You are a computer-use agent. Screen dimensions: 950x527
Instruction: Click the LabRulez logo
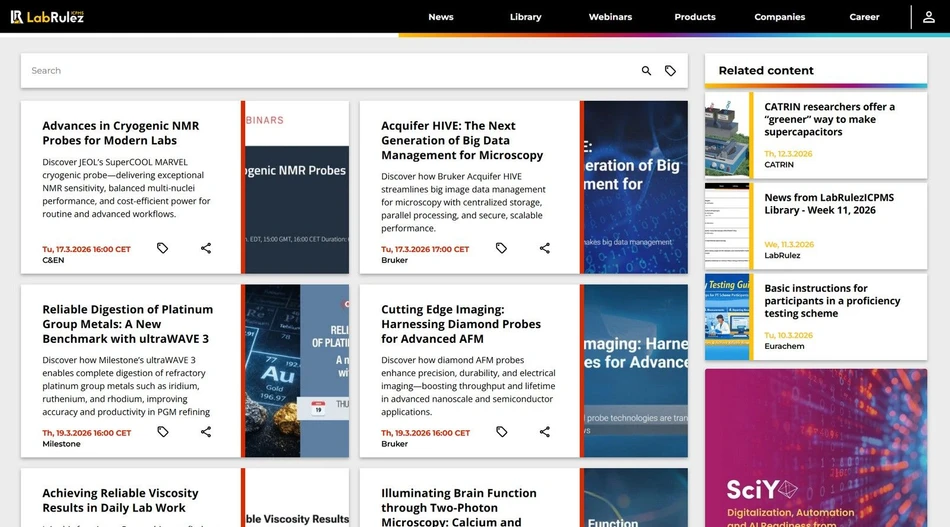point(47,17)
